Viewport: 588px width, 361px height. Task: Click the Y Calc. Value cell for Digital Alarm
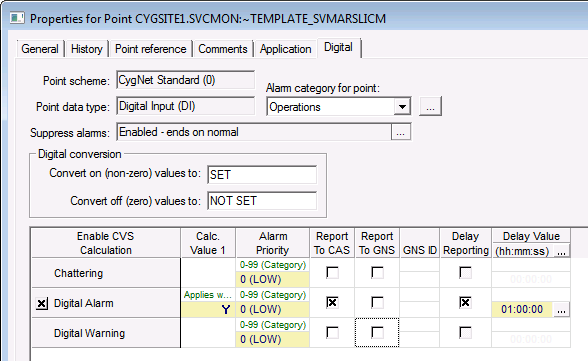pyautogui.click(x=208, y=310)
